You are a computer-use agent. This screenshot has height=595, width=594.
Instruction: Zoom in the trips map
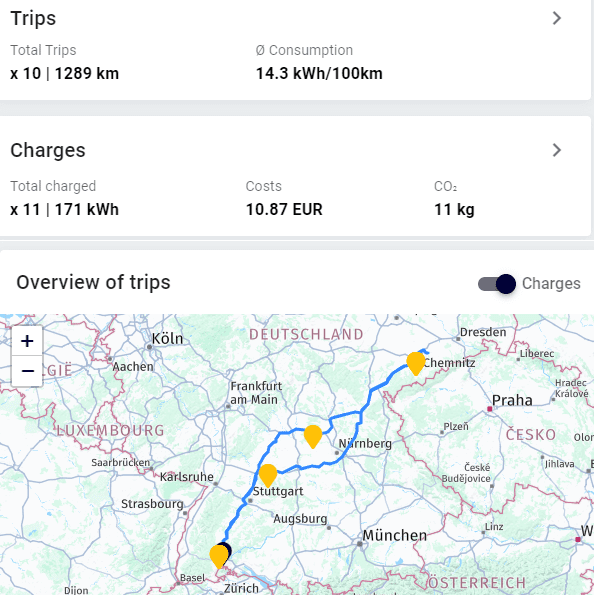click(27, 341)
